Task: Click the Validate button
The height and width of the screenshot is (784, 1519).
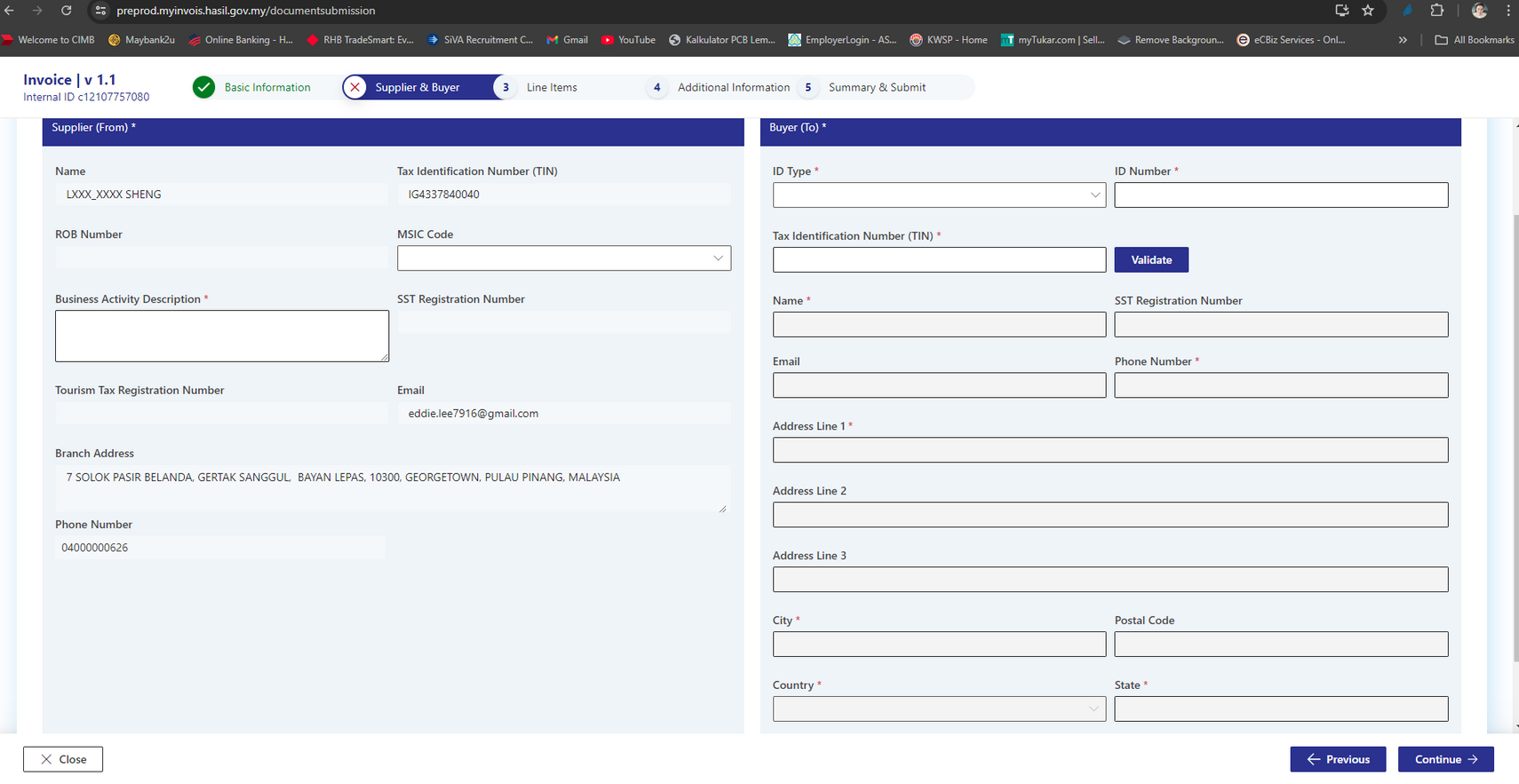Action: point(1151,259)
